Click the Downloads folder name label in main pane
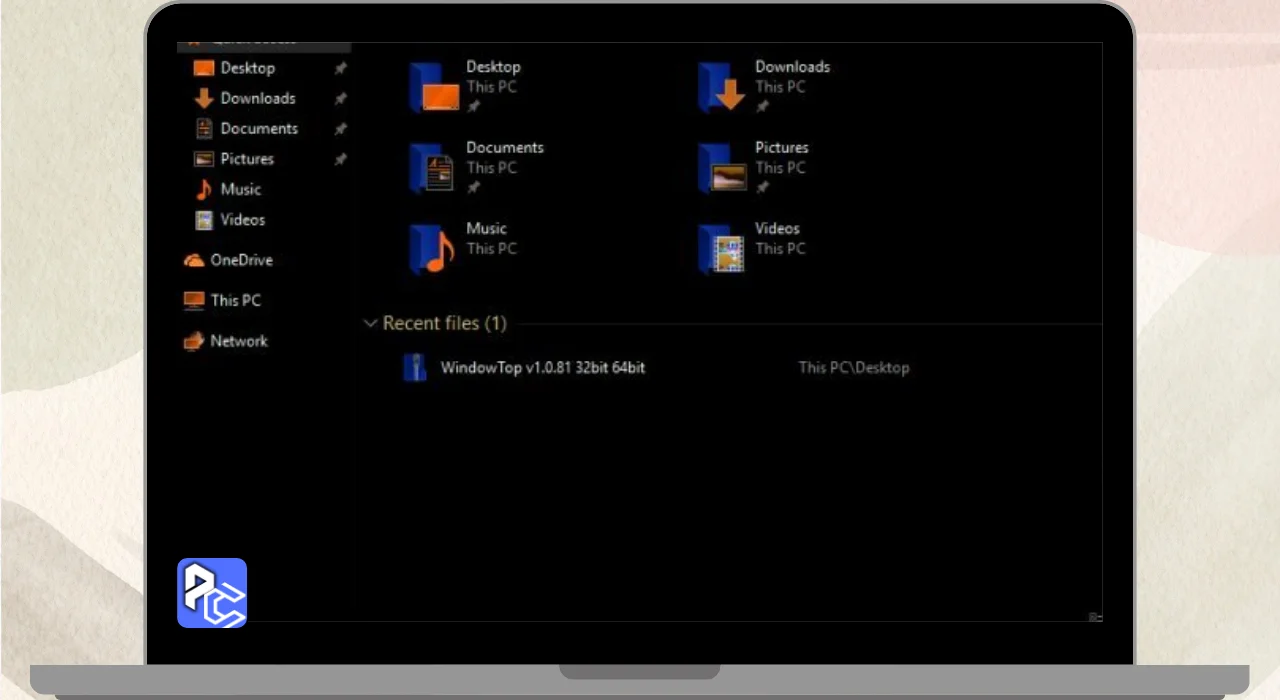This screenshot has width=1280, height=700. 792,67
